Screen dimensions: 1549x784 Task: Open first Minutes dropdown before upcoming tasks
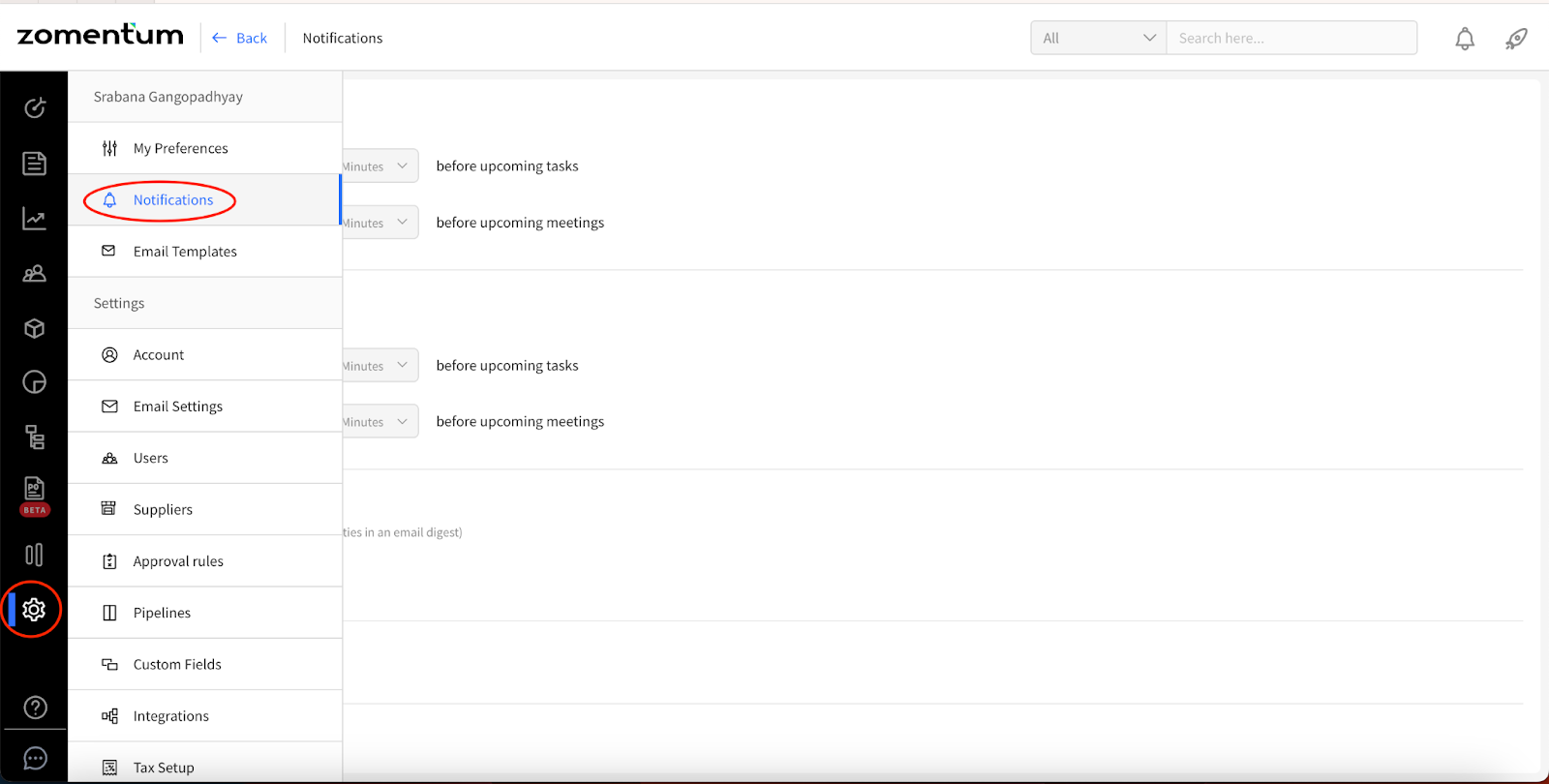pos(380,166)
